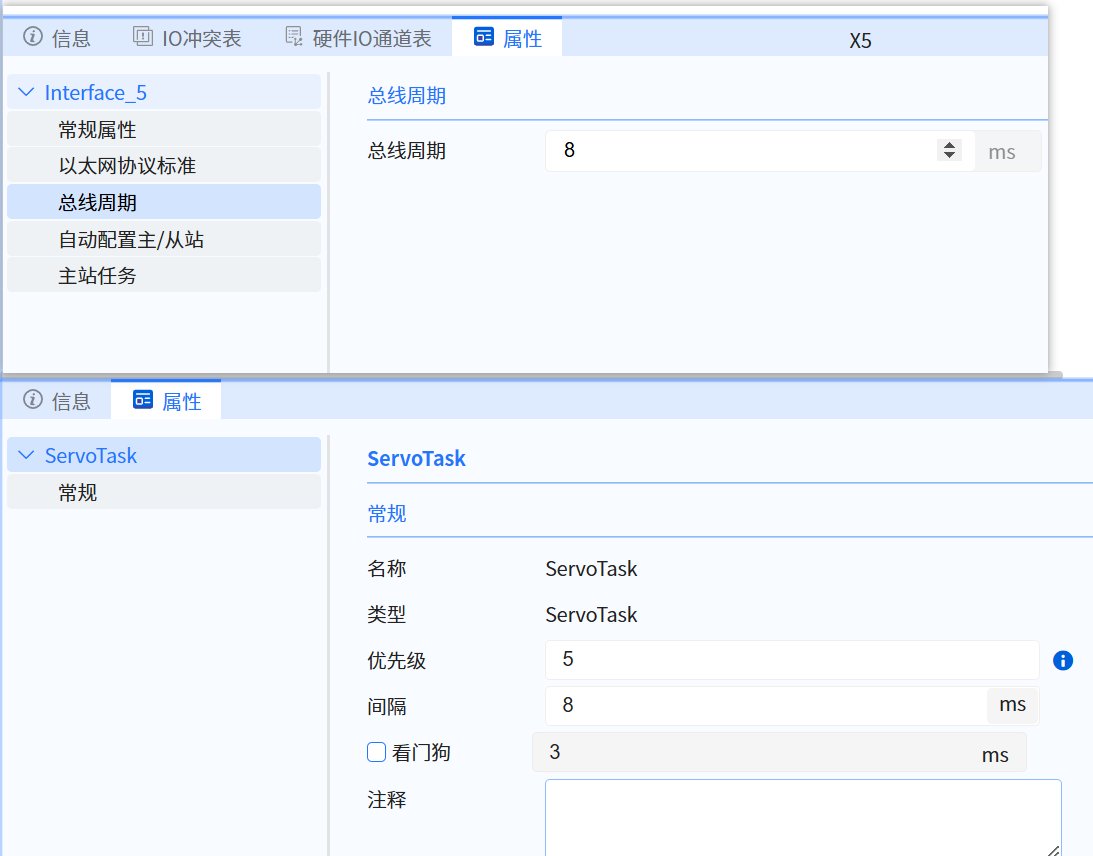Click the 信息 tab icon in top panel
The height and width of the screenshot is (856, 1093).
click(x=33, y=38)
